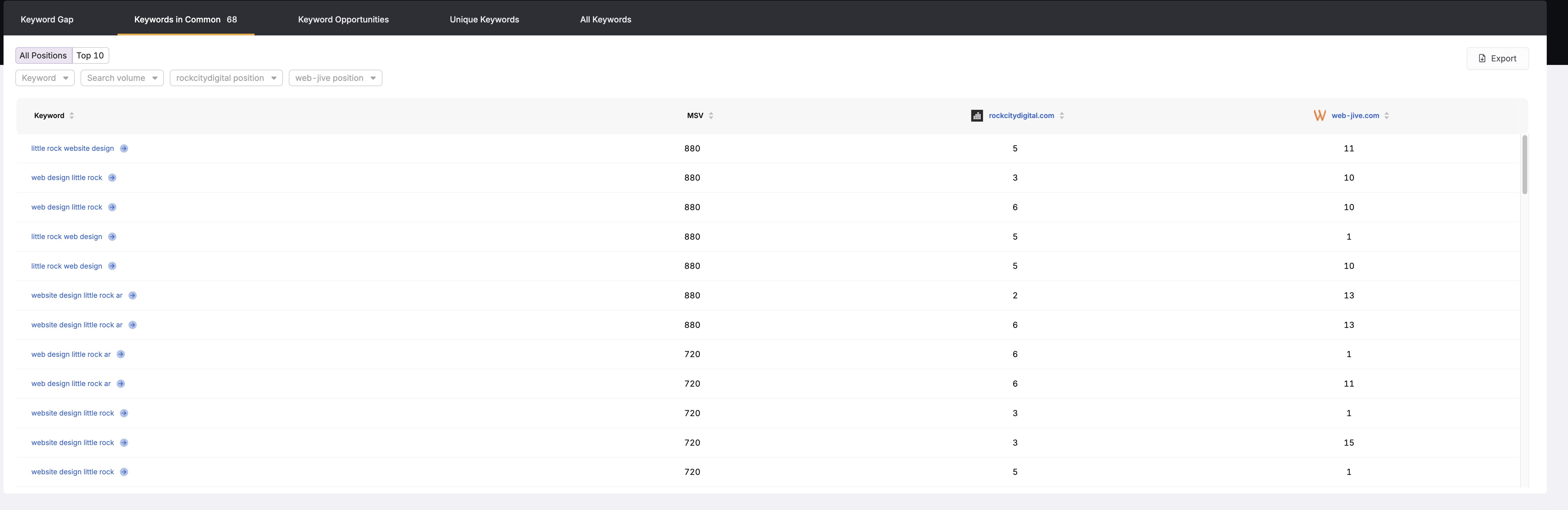1568x510 pixels.
Task: Click the Export button
Action: point(1497,58)
